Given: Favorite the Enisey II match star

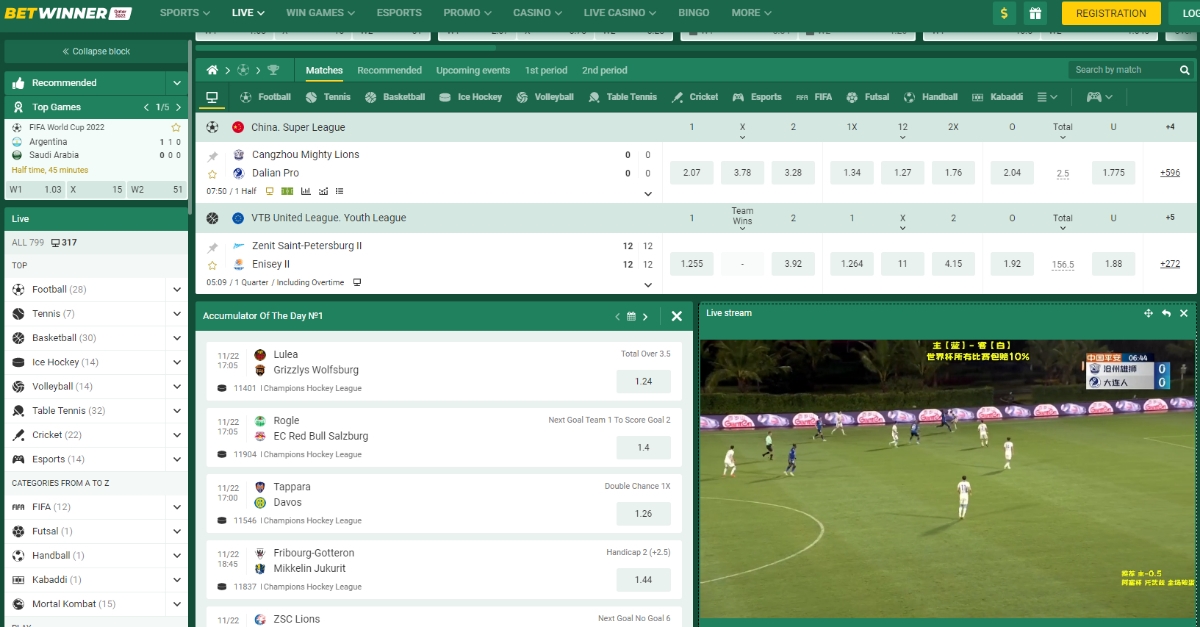Looking at the screenshot, I should pyautogui.click(x=212, y=265).
